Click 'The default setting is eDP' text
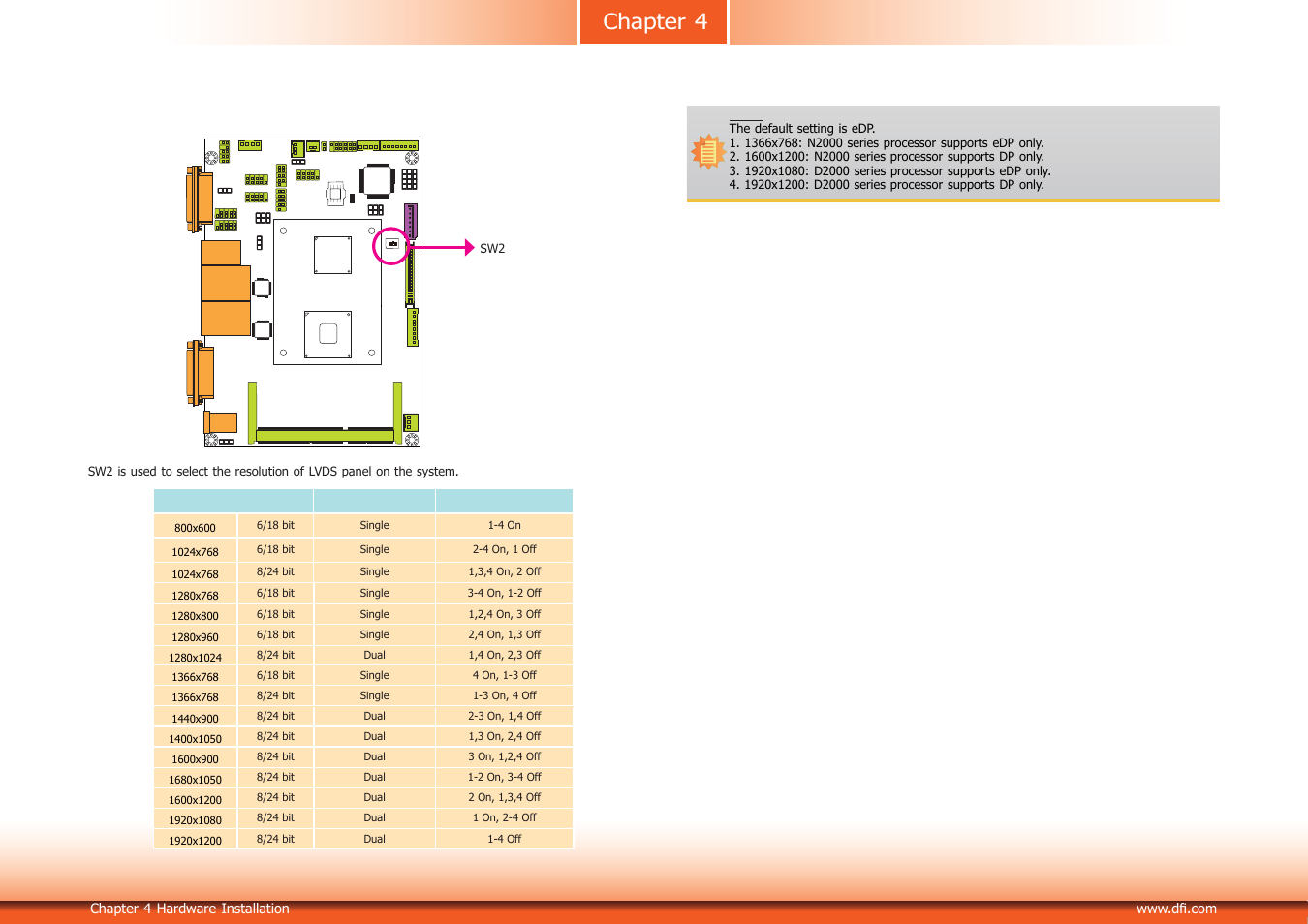 pyautogui.click(x=802, y=129)
